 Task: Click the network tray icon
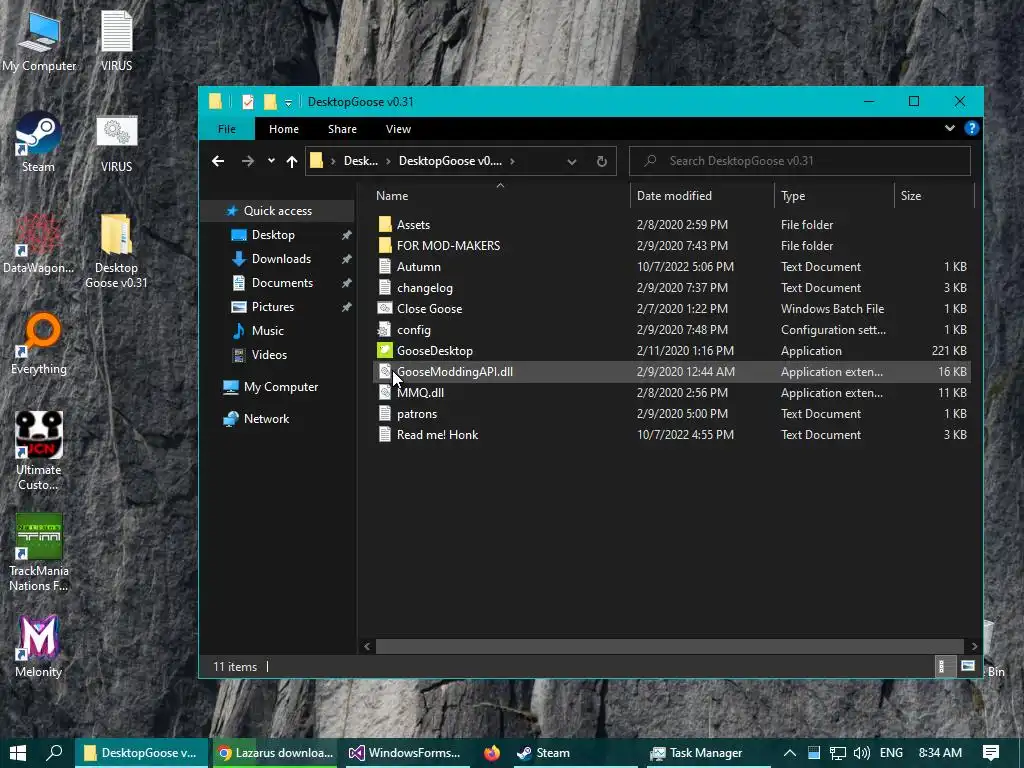837,753
